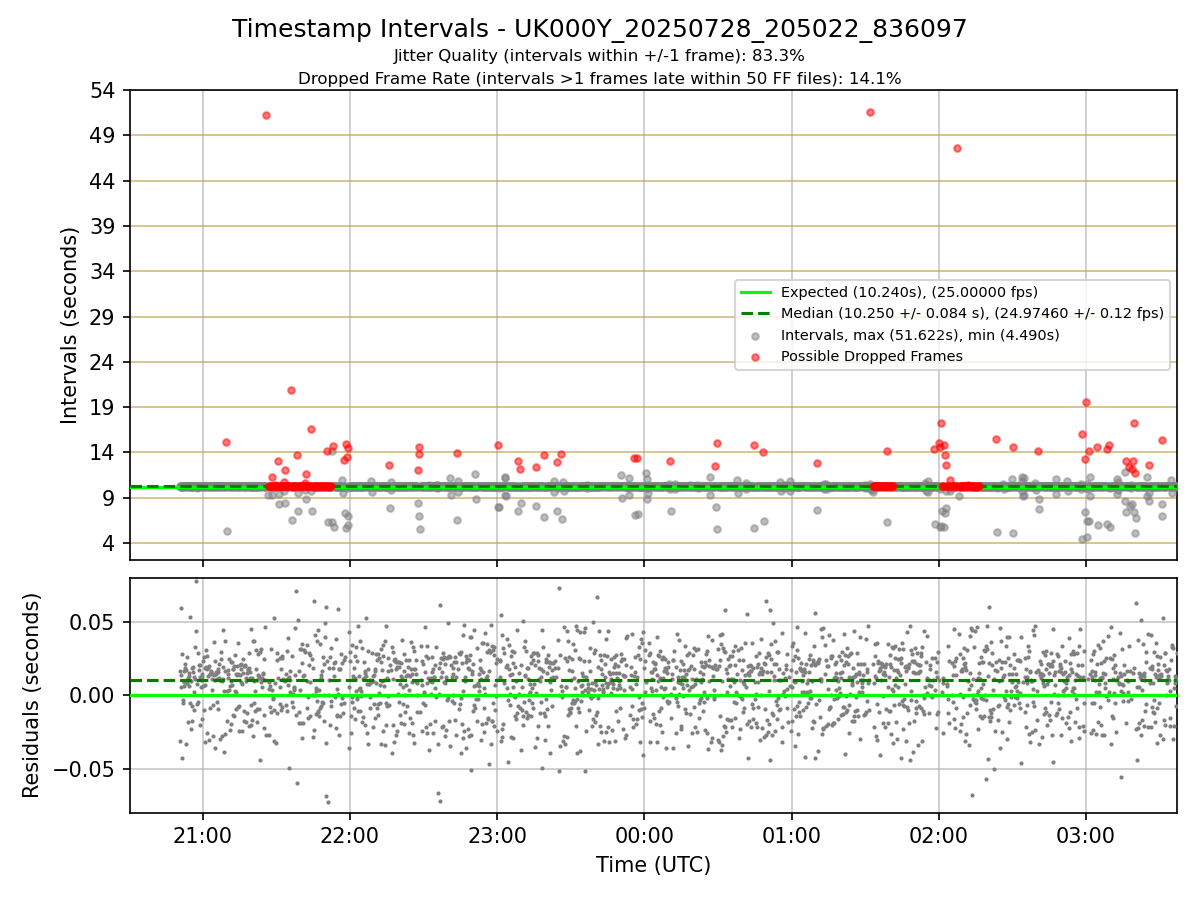Click the '24' tick on the intervals axis
This screenshot has height=900, width=1200.
104,362
